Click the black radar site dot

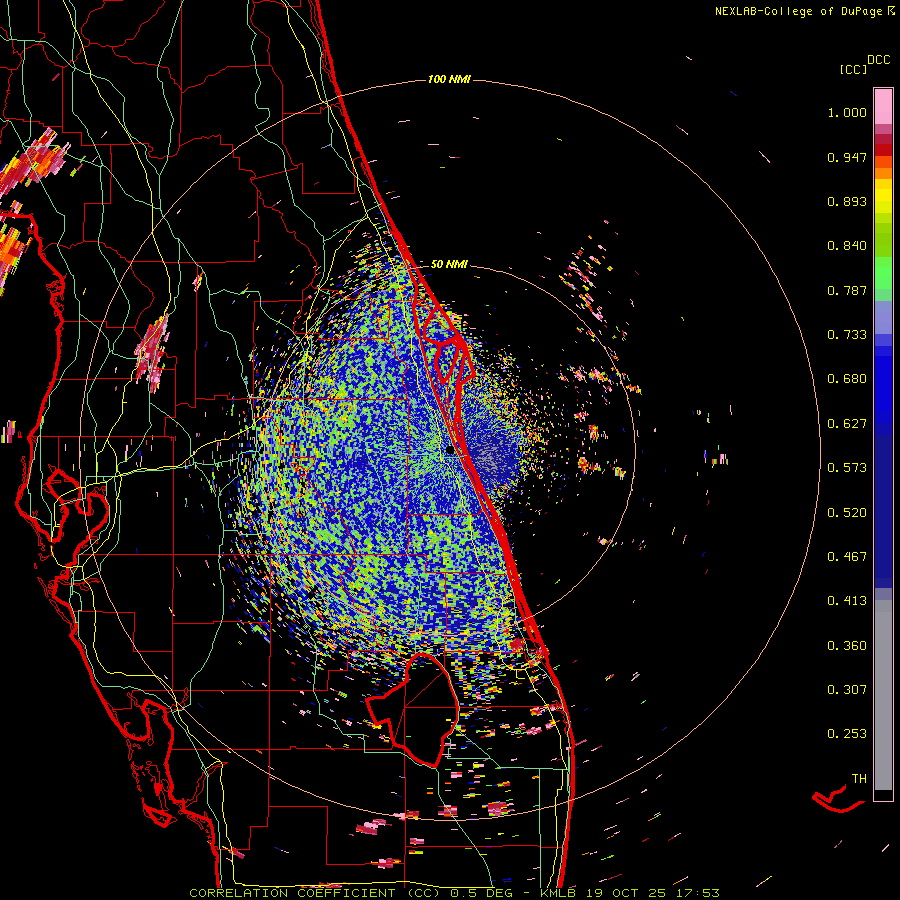[x=450, y=451]
